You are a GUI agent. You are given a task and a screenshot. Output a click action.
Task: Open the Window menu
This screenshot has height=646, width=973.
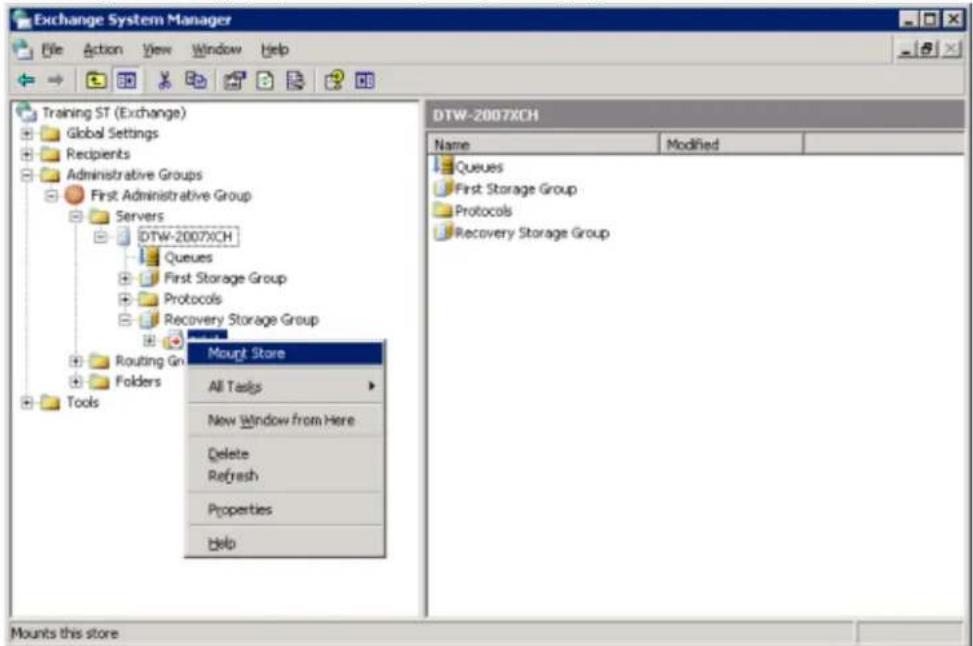click(x=217, y=50)
